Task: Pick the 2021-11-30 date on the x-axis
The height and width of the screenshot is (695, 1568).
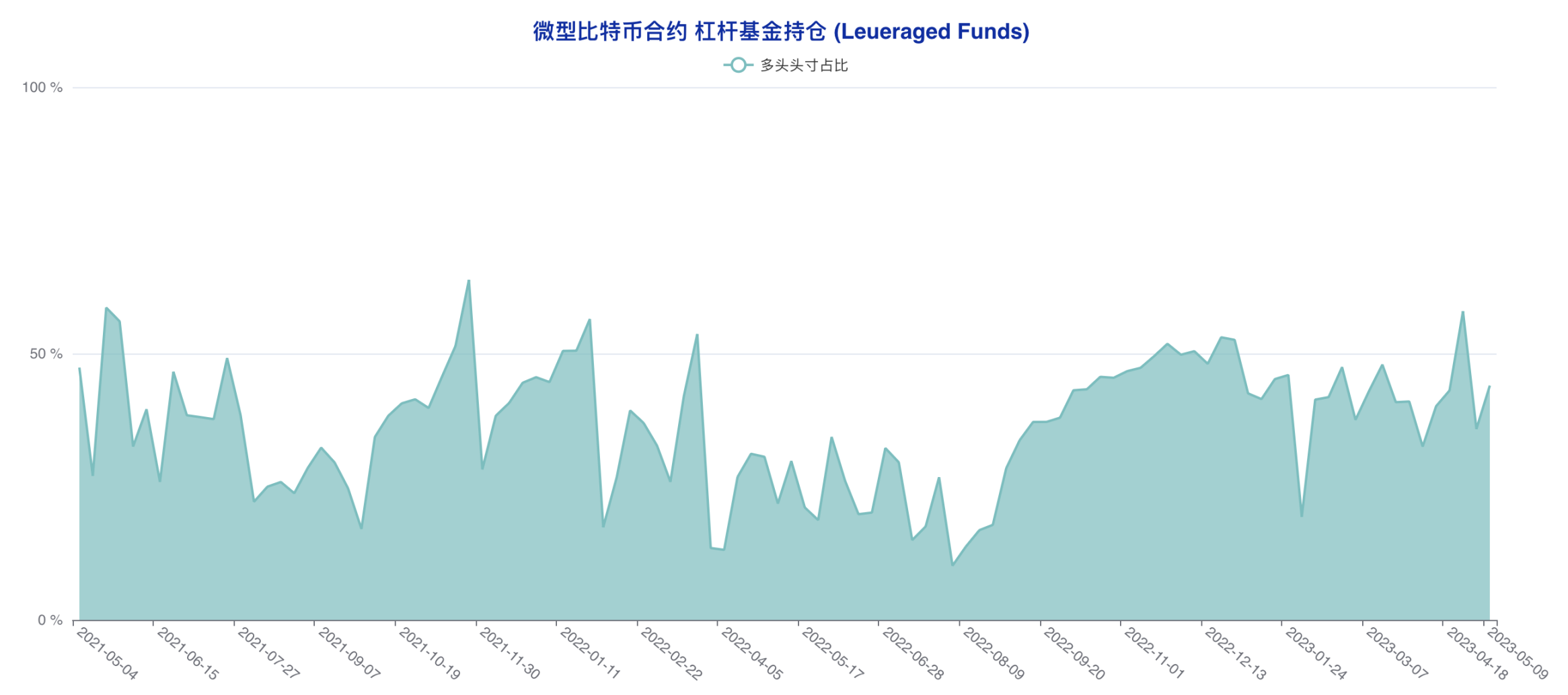Action: coord(509,653)
